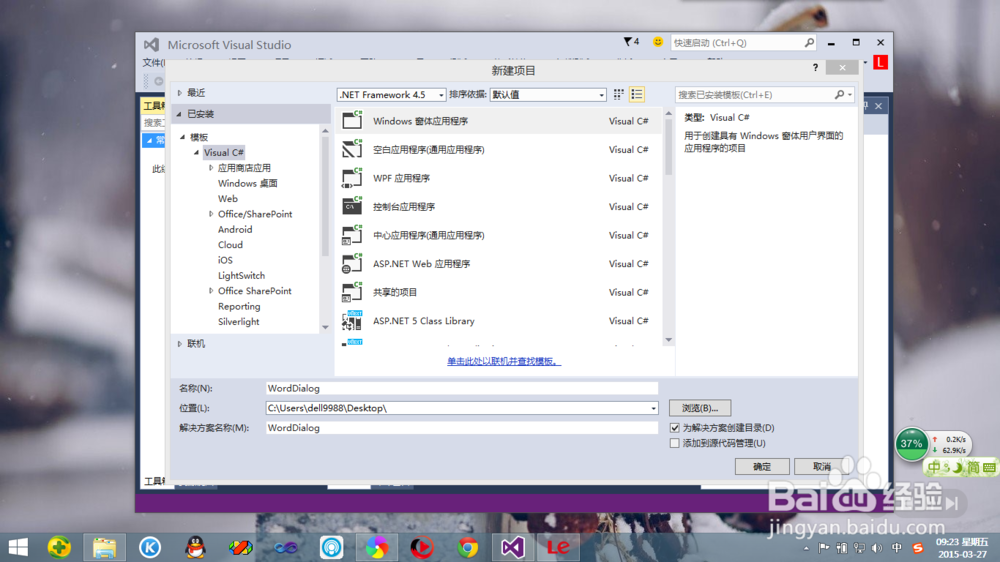This screenshot has width=1000, height=562.
Task: Click 浏览(B)... button
Action: click(x=700, y=408)
